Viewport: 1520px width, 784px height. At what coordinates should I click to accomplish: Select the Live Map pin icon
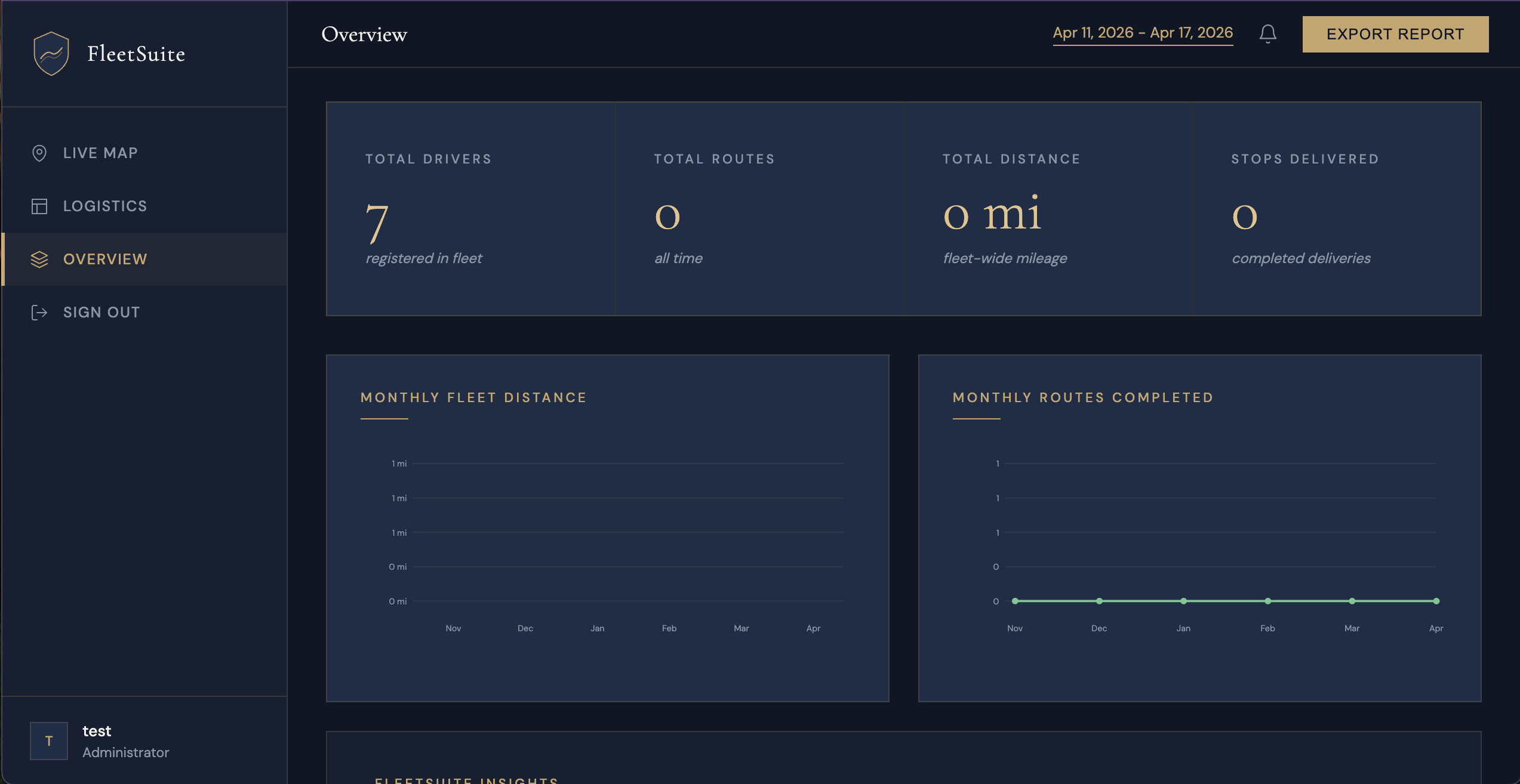[x=39, y=153]
